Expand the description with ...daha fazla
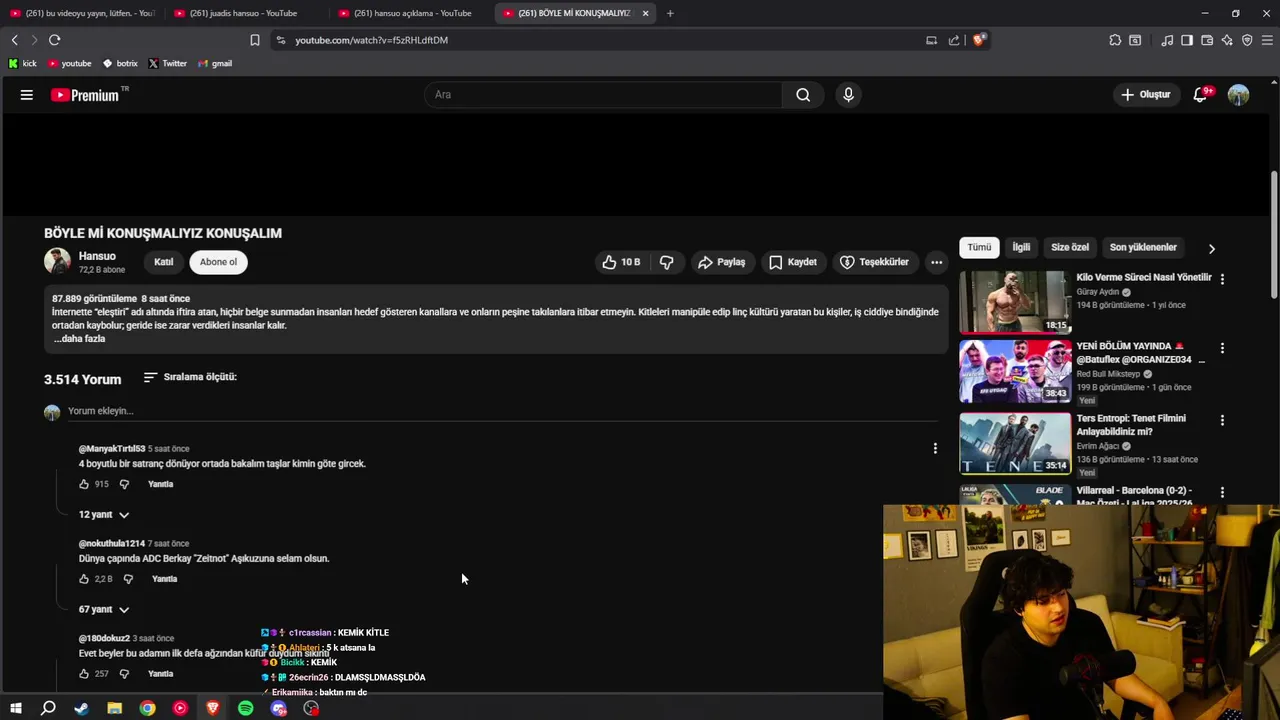Image resolution: width=1280 pixels, height=720 pixels. (79, 339)
